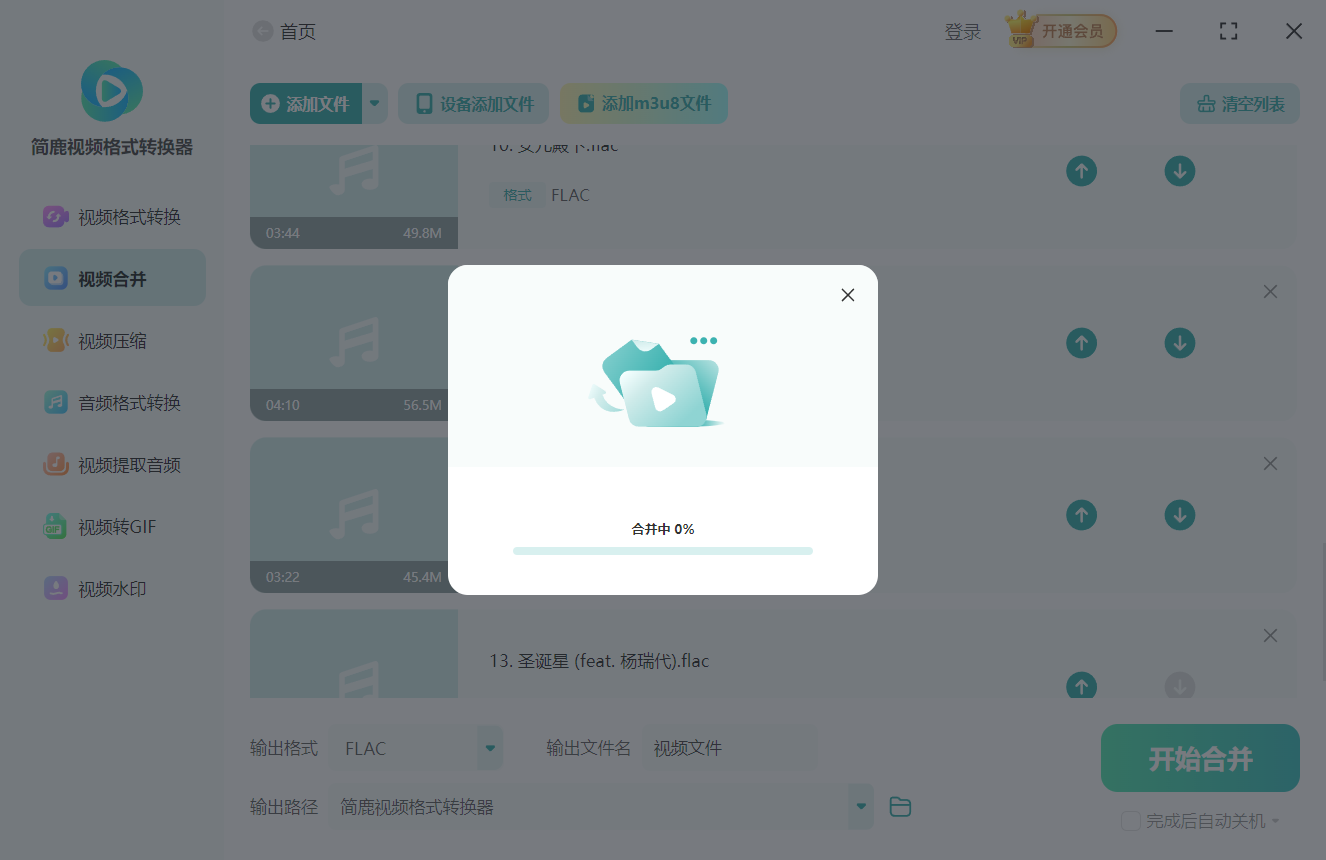Open the output format FLAC dropdown
1326x860 pixels.
click(x=489, y=747)
